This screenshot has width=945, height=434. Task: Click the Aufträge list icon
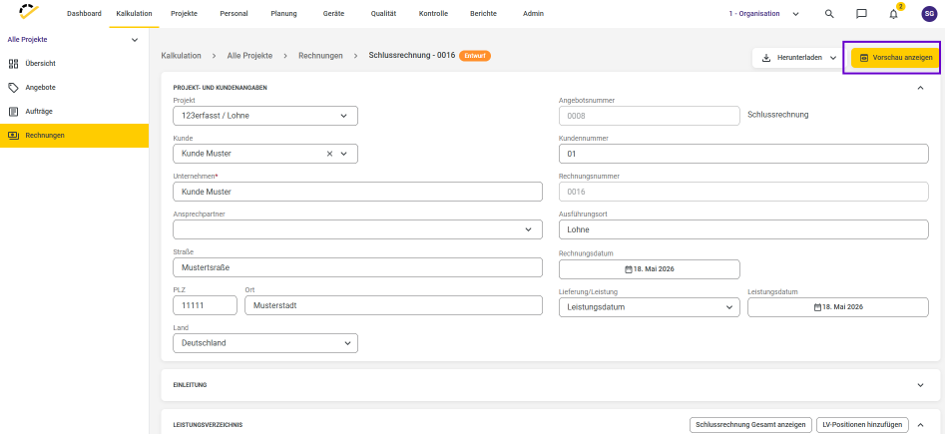(13, 112)
